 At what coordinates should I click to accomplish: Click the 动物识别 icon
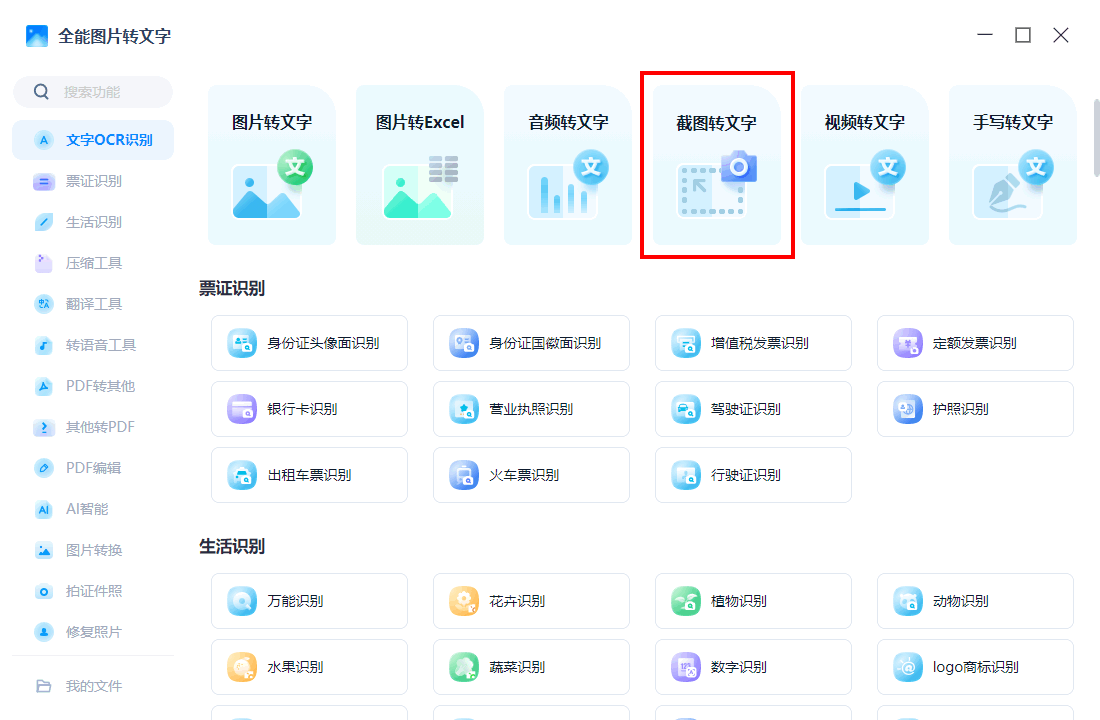point(907,601)
